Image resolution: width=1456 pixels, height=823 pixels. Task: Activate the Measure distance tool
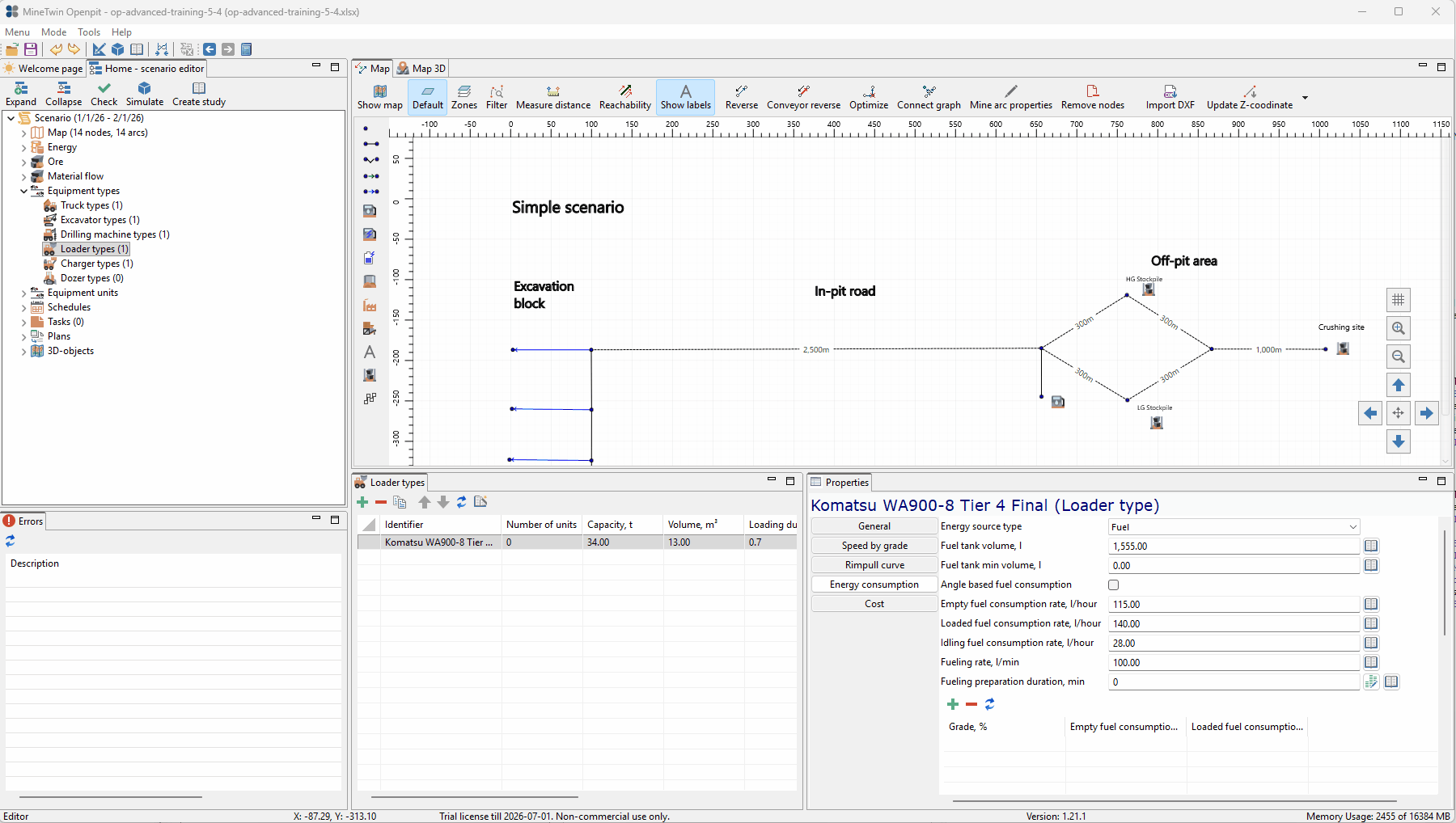(553, 97)
